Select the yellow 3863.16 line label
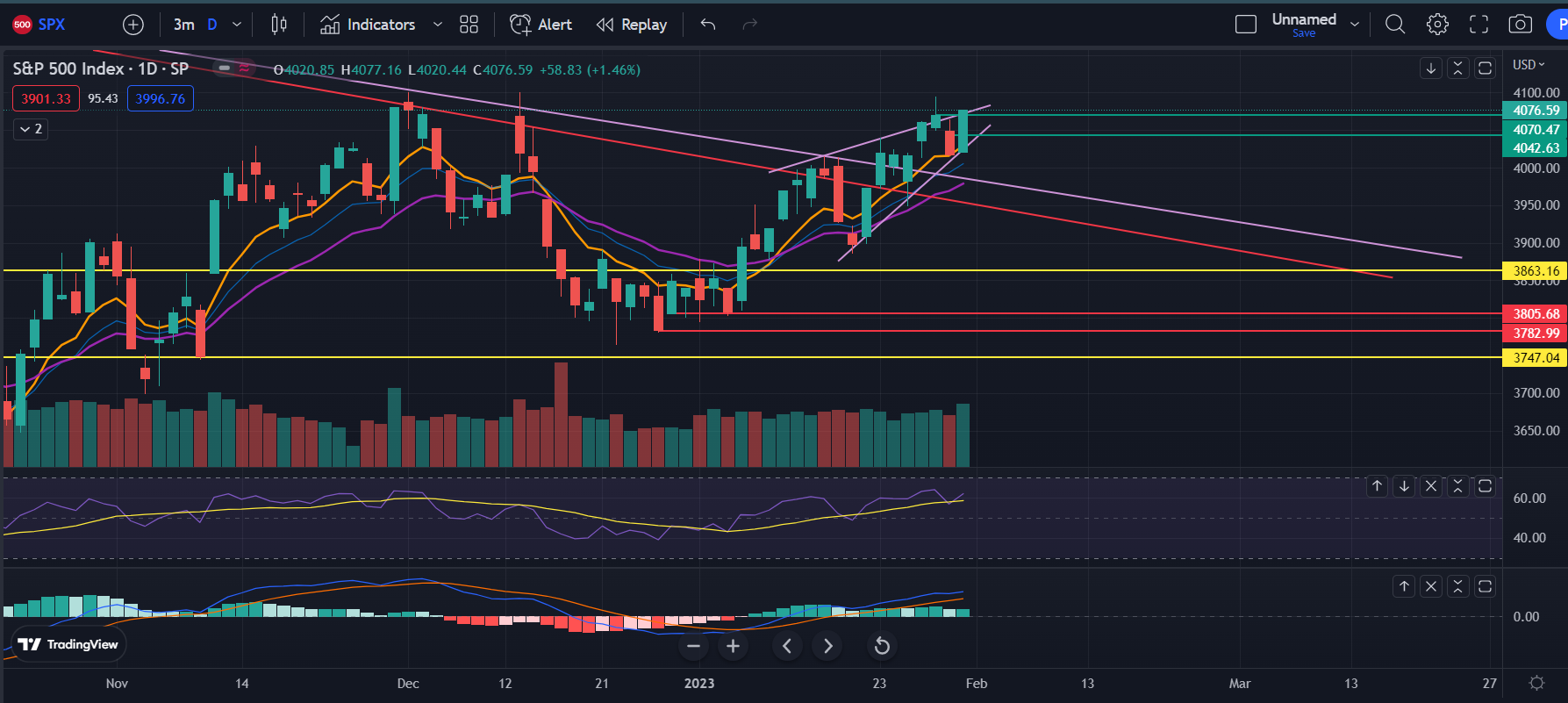Image resolution: width=1568 pixels, height=703 pixels. [1536, 270]
